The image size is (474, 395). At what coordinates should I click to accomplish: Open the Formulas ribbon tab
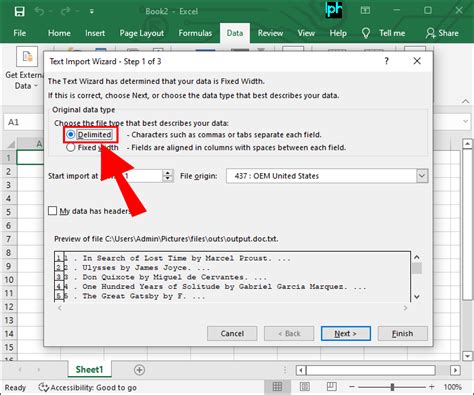point(195,33)
